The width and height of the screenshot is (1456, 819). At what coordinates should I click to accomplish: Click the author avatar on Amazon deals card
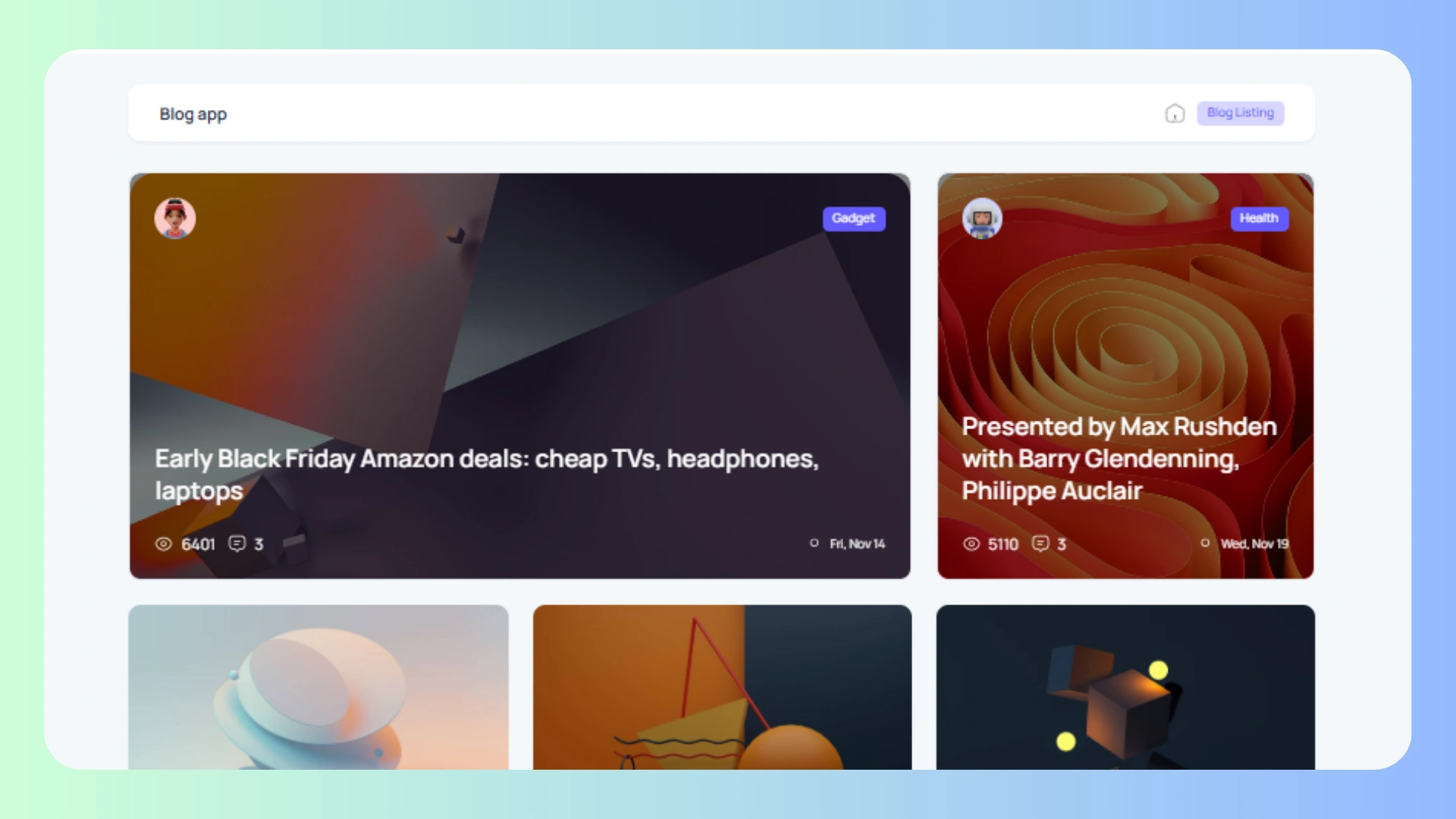click(x=175, y=218)
